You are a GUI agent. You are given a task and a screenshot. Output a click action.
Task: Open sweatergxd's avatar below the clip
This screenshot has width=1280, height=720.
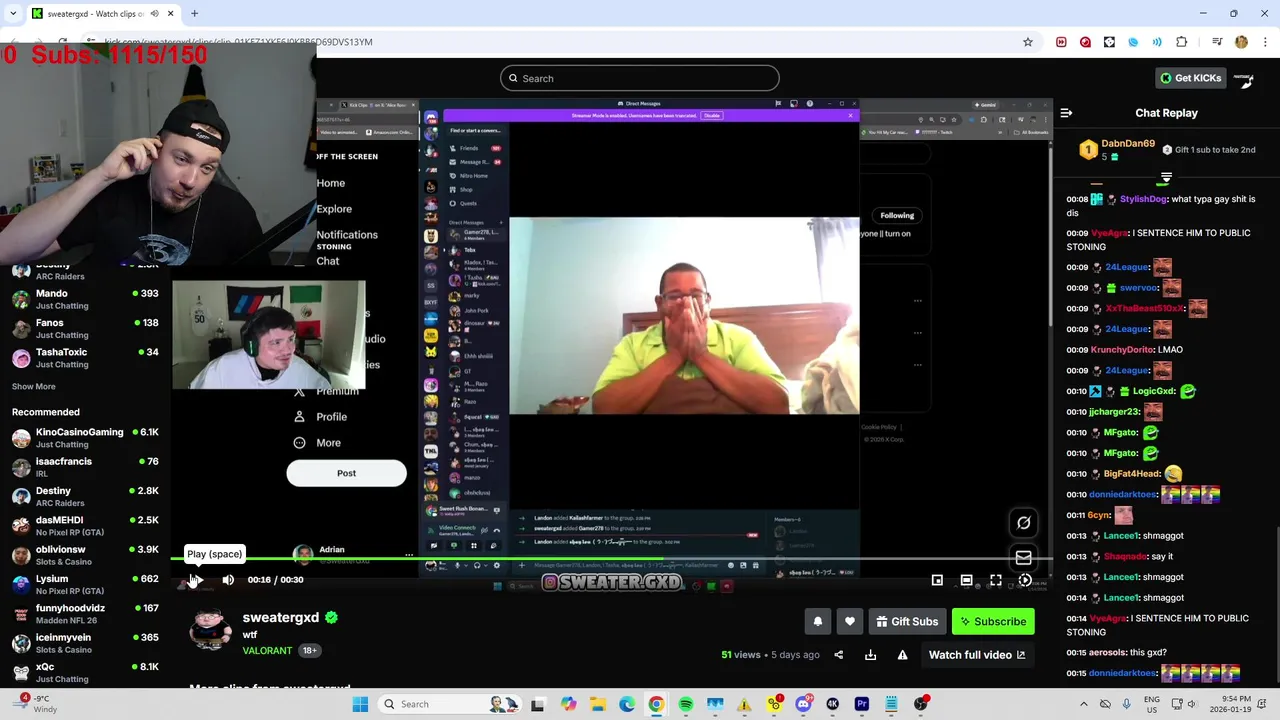tap(210, 631)
